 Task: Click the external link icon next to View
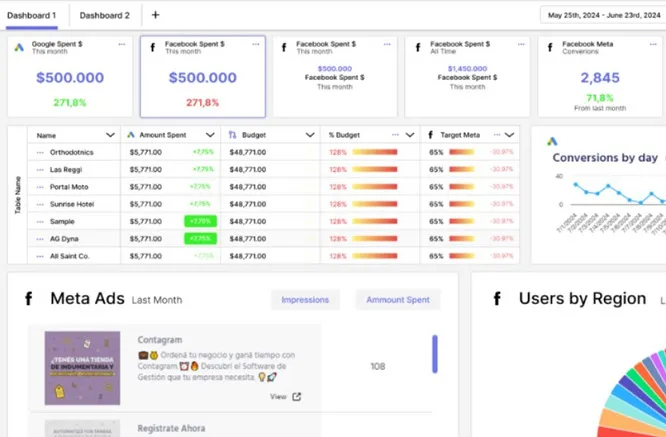pyautogui.click(x=296, y=397)
